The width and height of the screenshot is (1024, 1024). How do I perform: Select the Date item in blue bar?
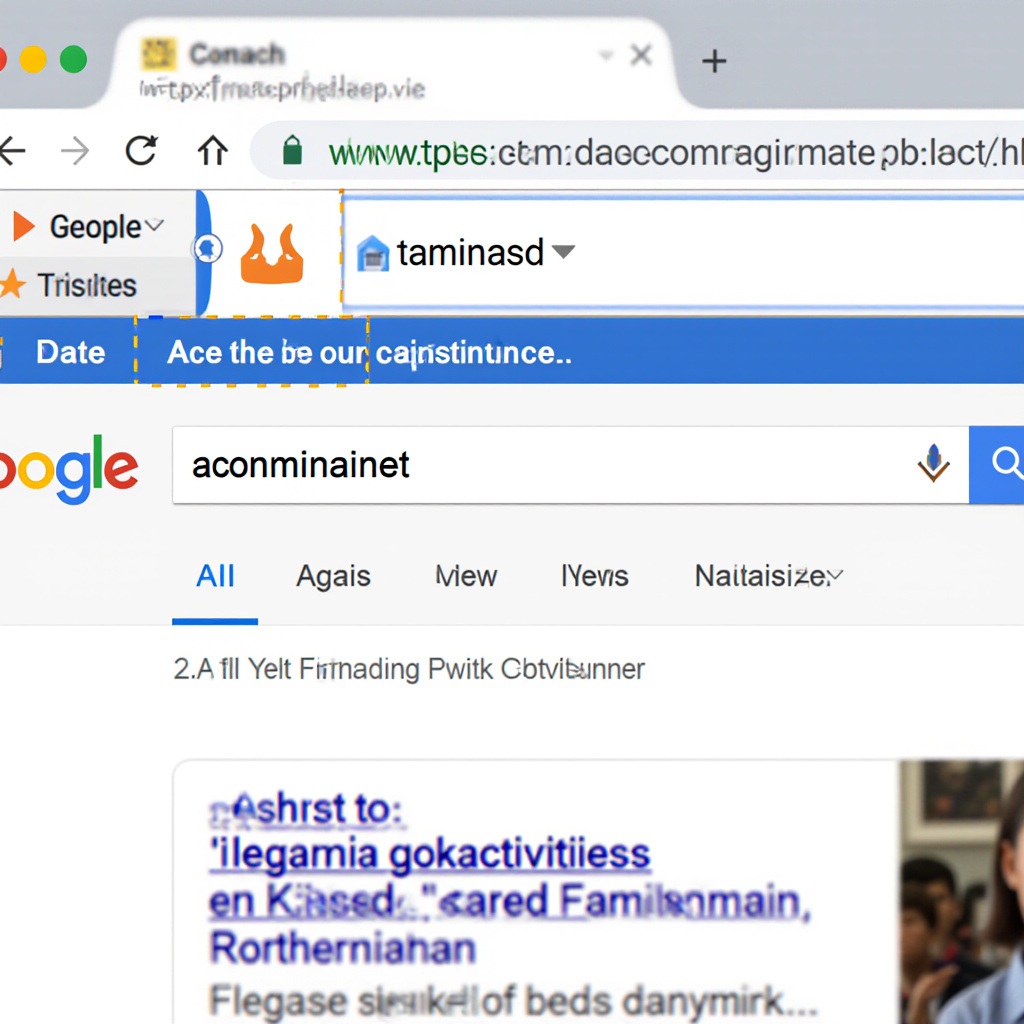pos(70,353)
